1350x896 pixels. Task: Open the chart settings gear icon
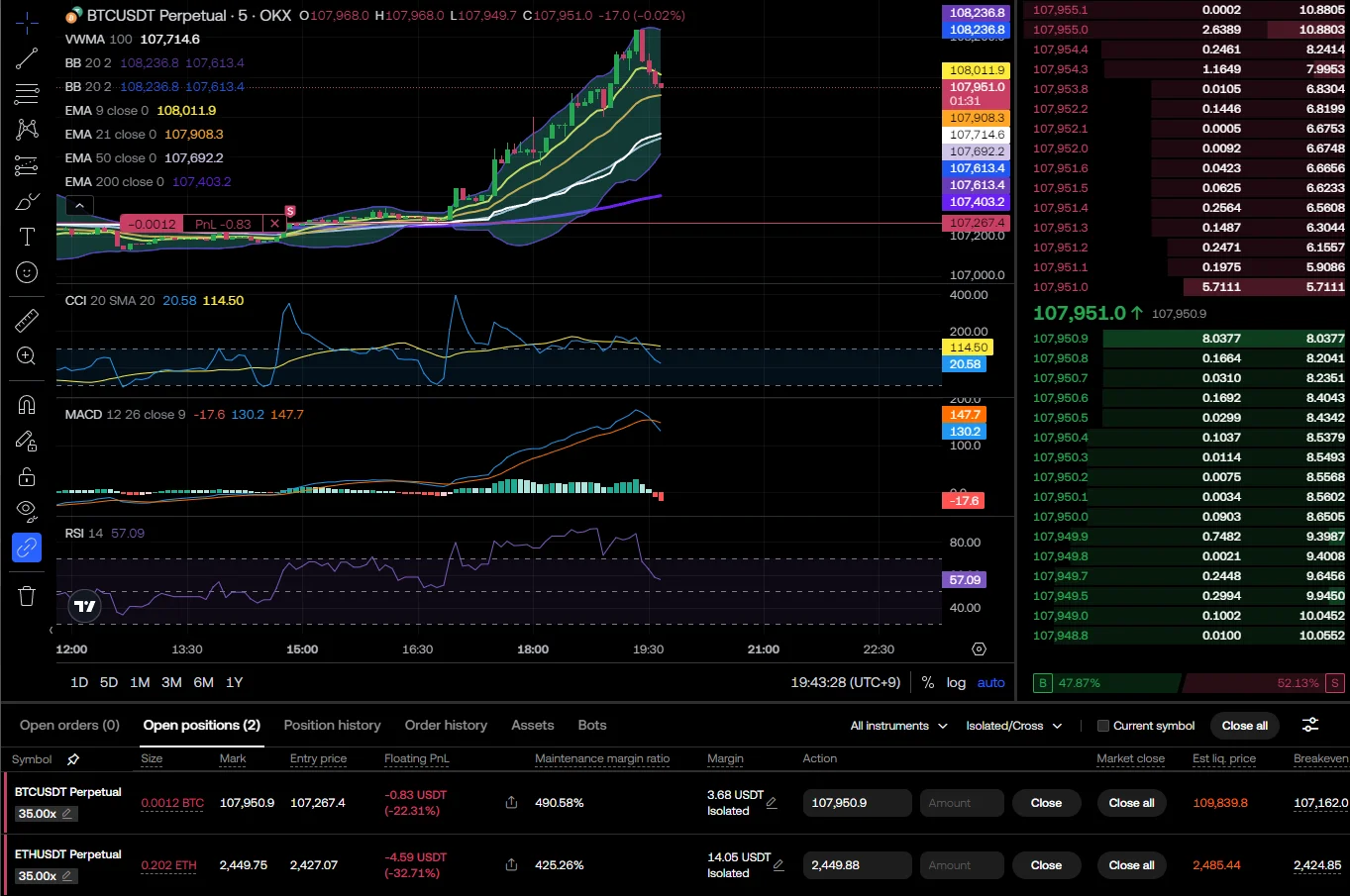(x=979, y=649)
